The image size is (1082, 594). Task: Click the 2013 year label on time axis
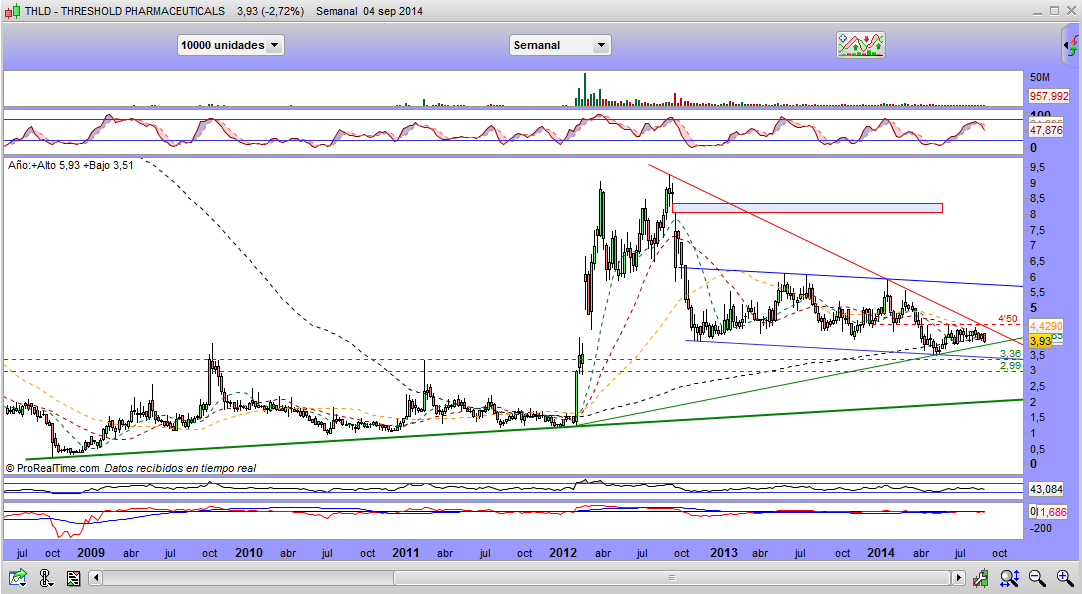724,553
